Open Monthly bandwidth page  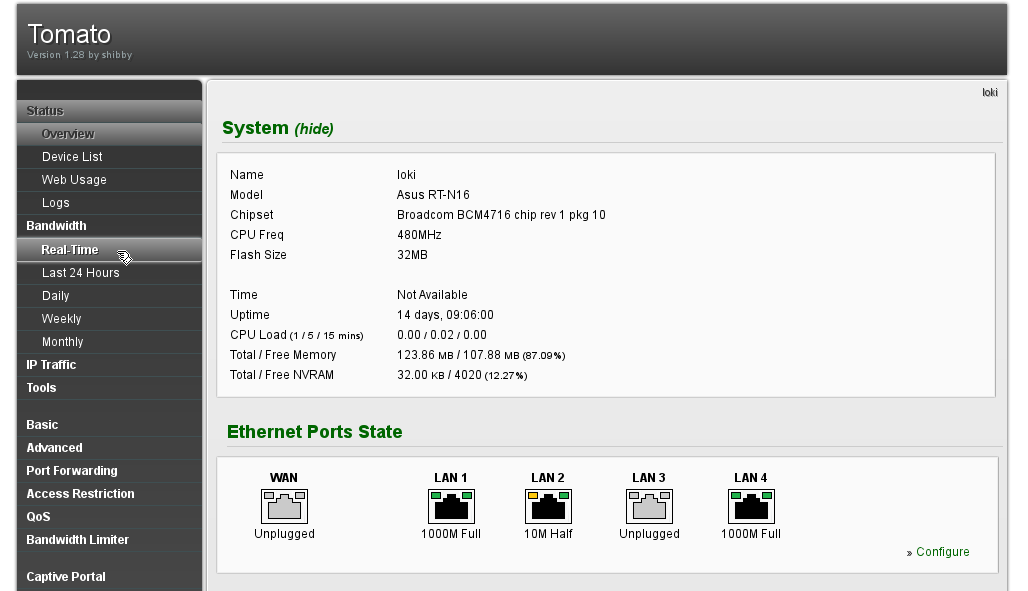109,342
